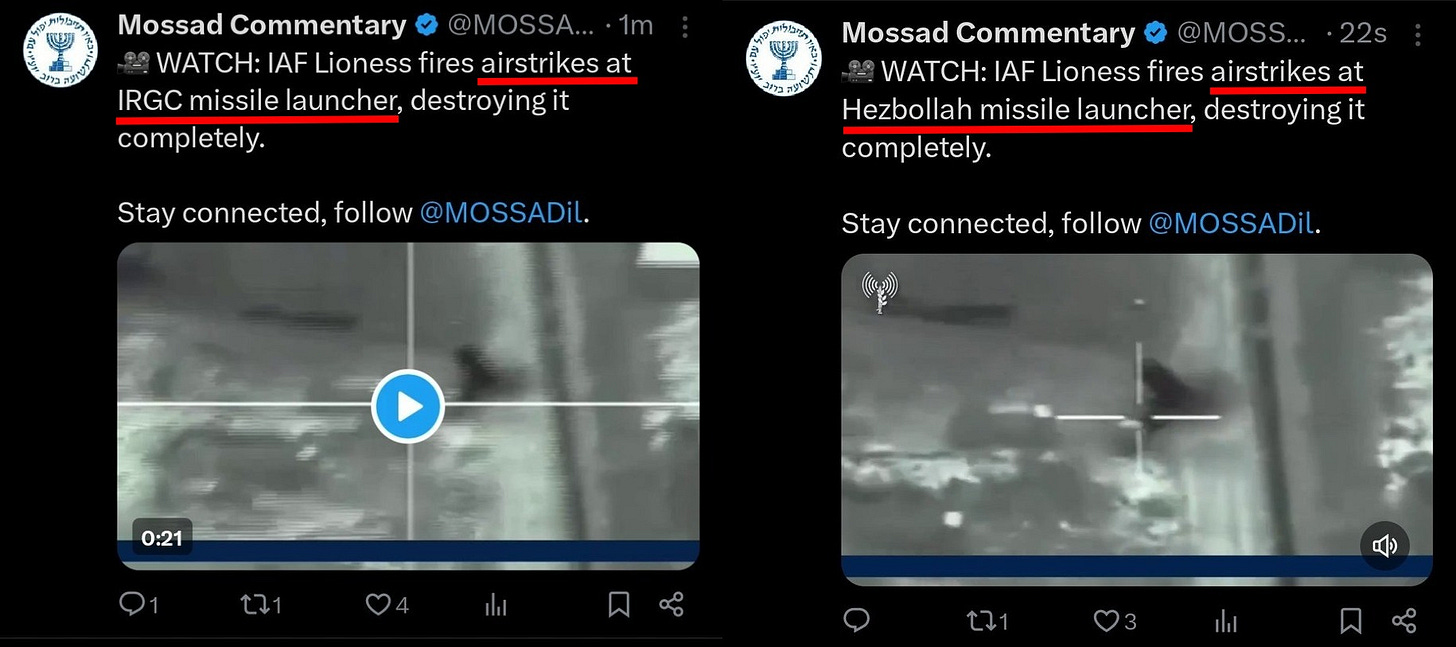Repost the IRGC missile launcher tweet
This screenshot has height=647, width=1456.
[261, 604]
